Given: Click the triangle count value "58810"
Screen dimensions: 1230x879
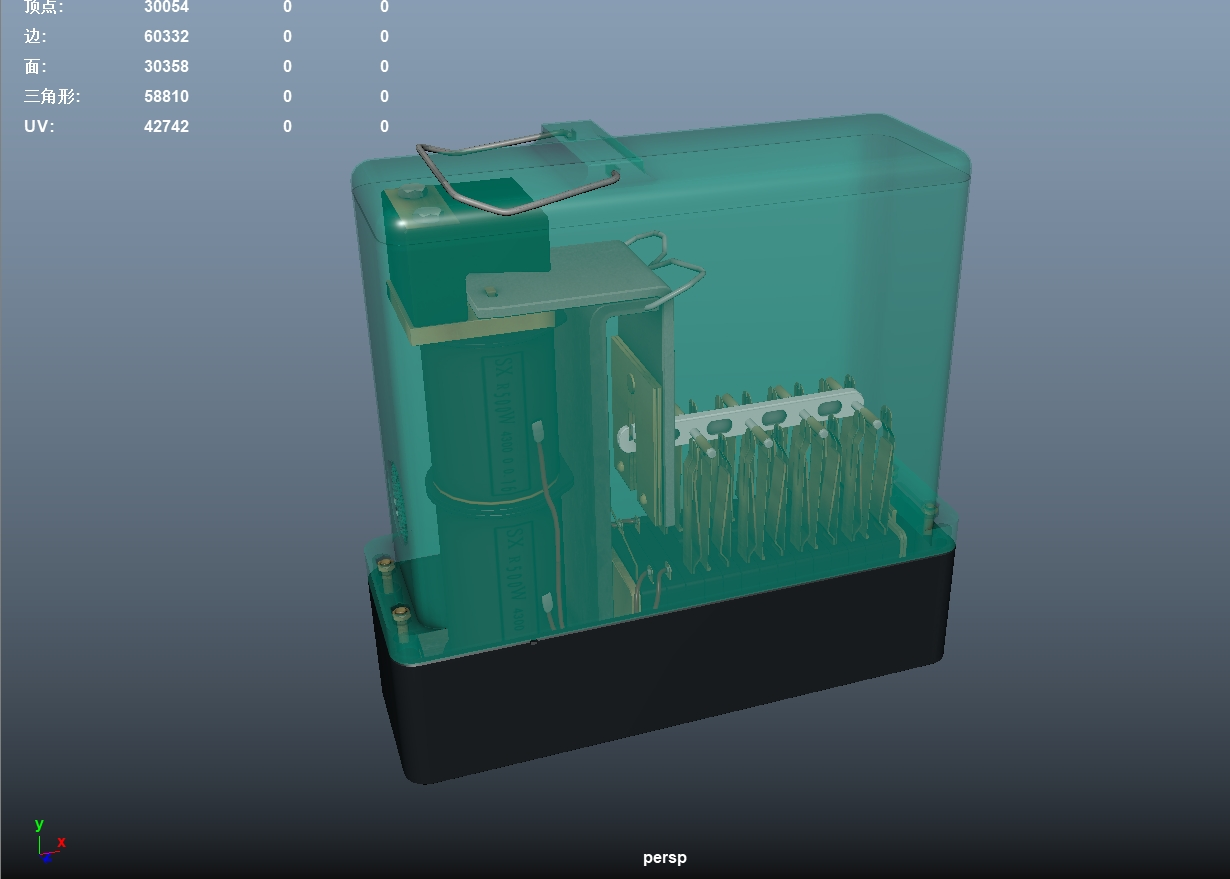Looking at the screenshot, I should click(x=166, y=97).
